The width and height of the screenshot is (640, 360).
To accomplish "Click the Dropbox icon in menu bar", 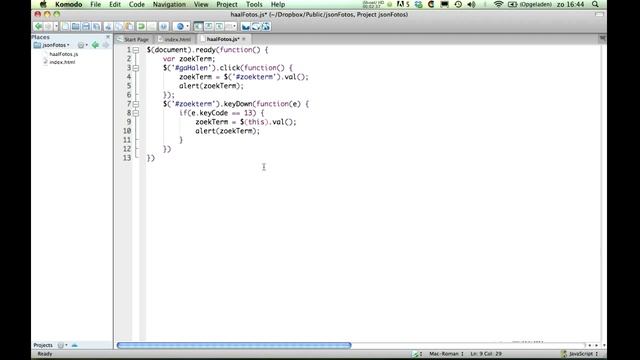I will point(418,4).
